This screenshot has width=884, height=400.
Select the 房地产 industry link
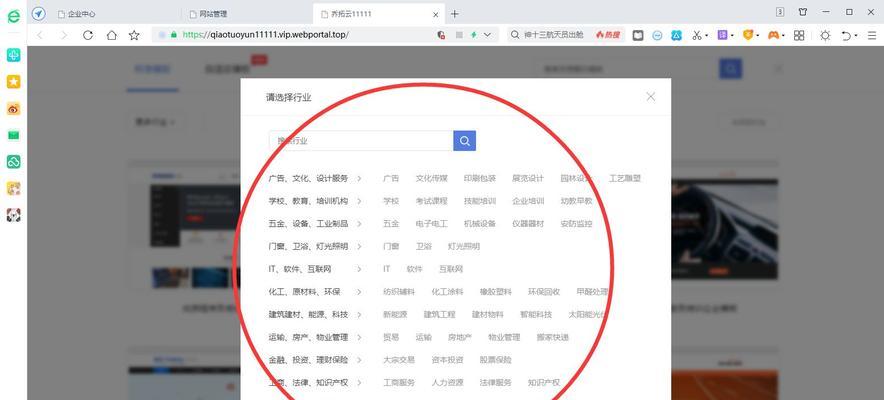click(459, 337)
